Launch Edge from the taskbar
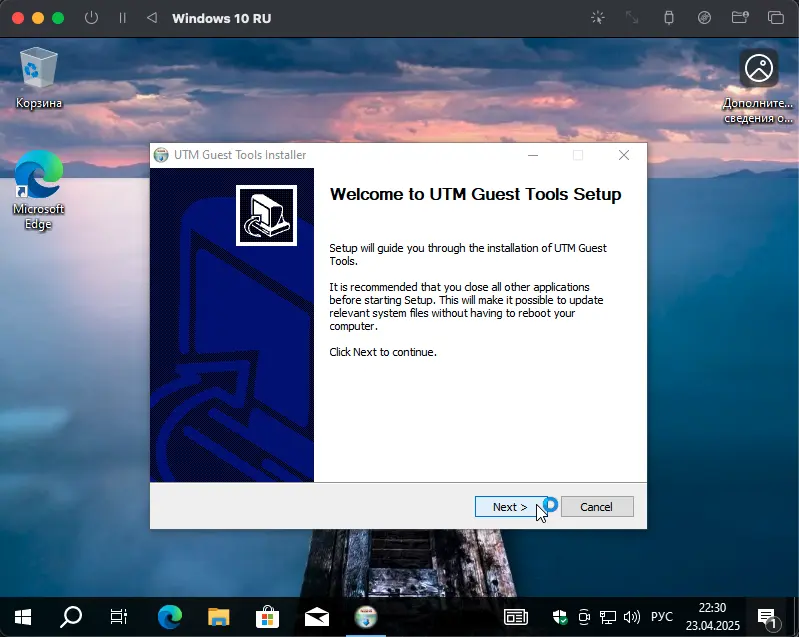Viewport: 799px width, 637px height. [170, 617]
